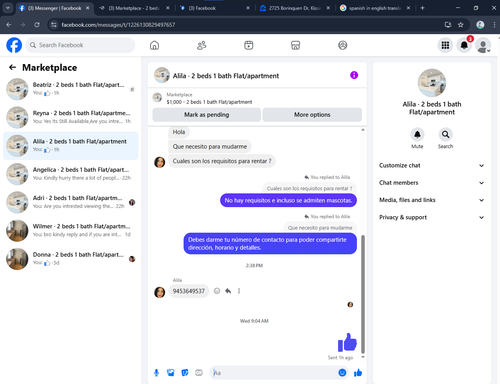Open the $1,000 Marketplace listing link
The height and width of the screenshot is (384, 500).
(209, 102)
